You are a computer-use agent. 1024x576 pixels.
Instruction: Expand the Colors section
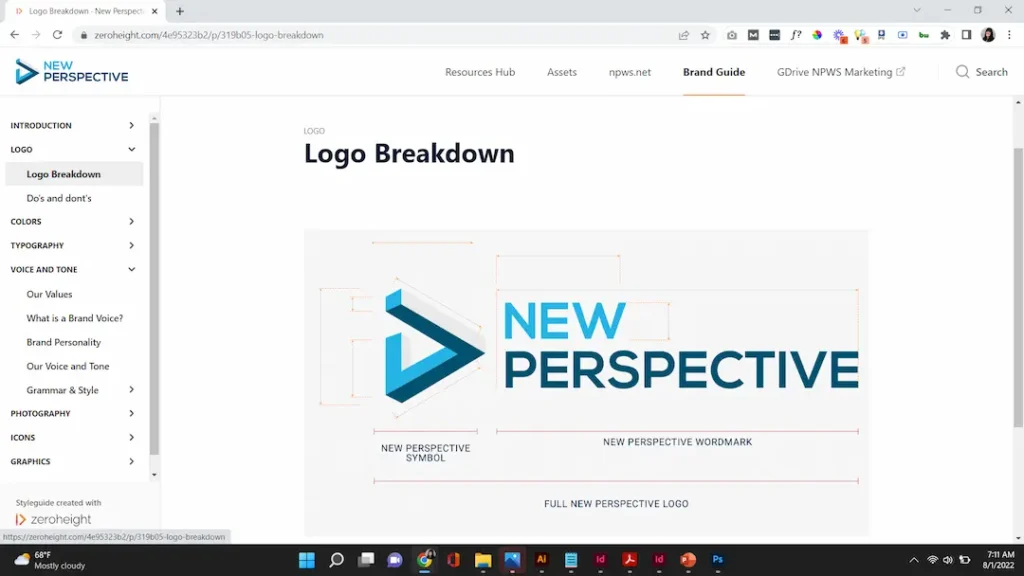(x=131, y=221)
